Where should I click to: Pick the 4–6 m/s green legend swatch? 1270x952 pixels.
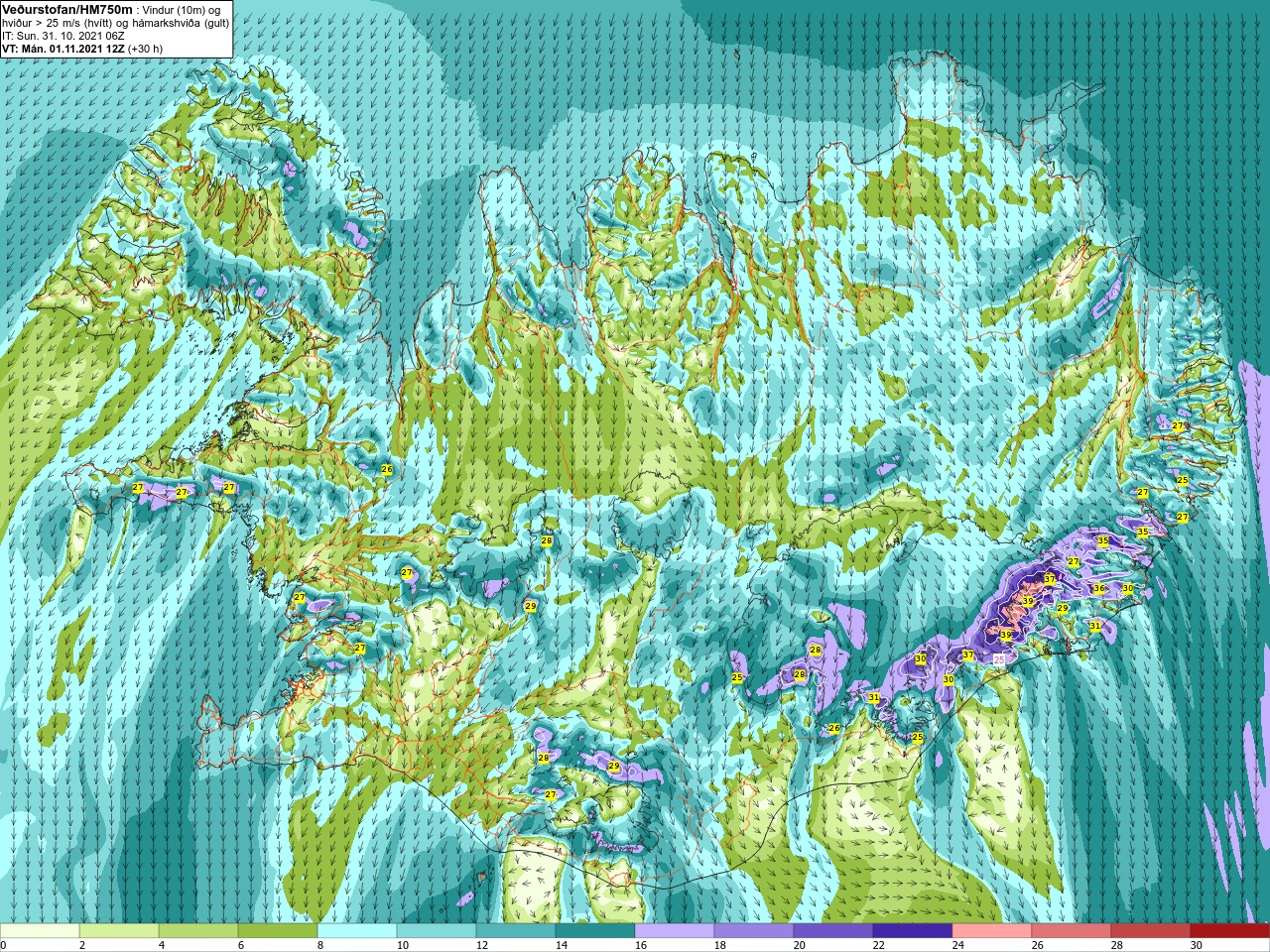(198, 931)
